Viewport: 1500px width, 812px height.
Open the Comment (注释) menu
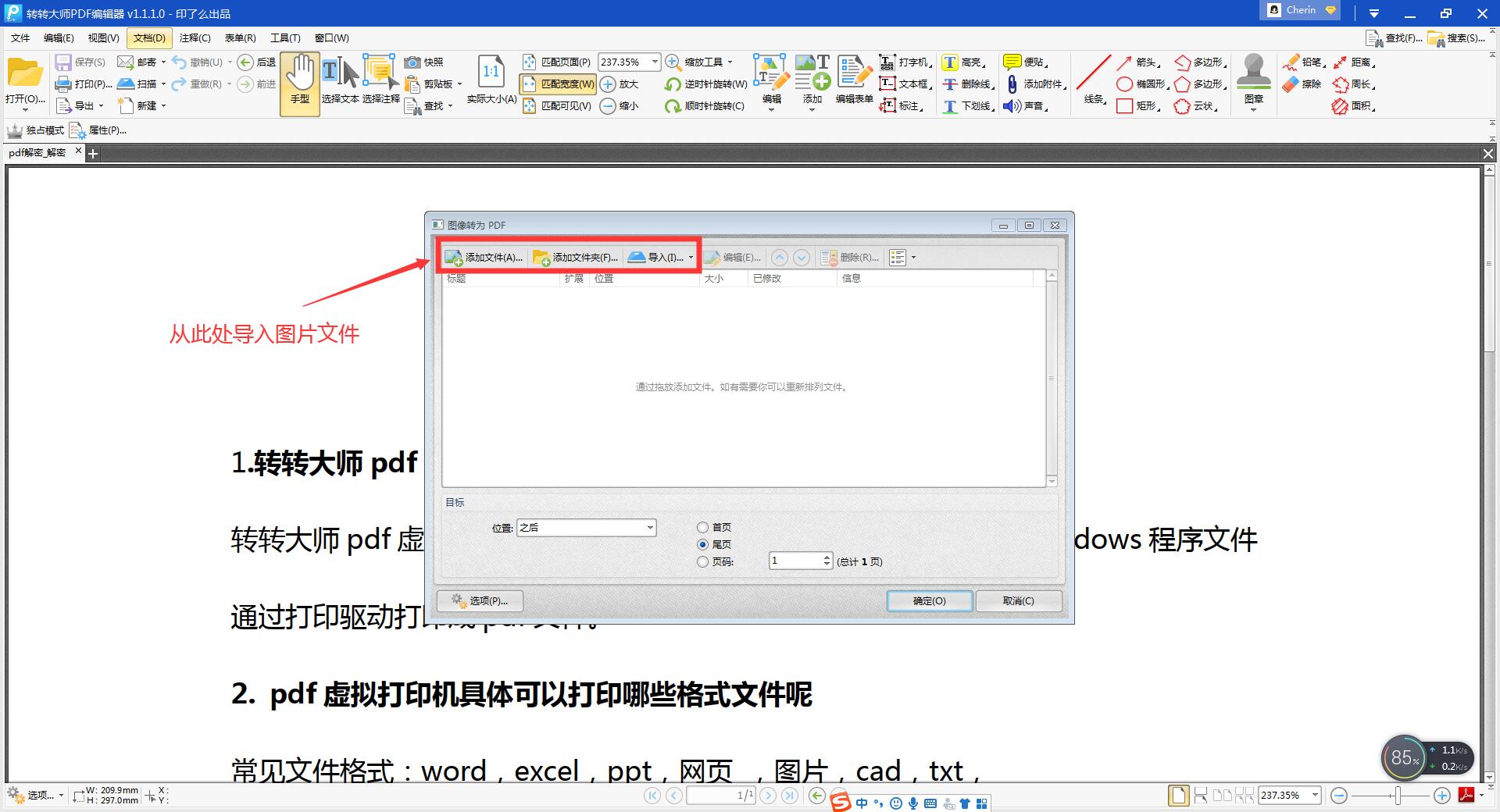pos(195,37)
